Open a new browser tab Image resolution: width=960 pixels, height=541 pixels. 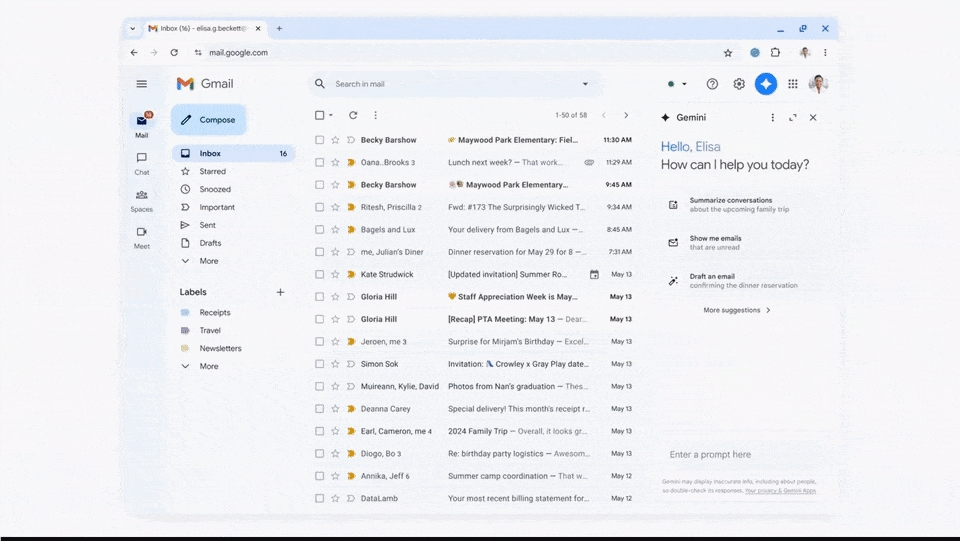click(x=279, y=28)
